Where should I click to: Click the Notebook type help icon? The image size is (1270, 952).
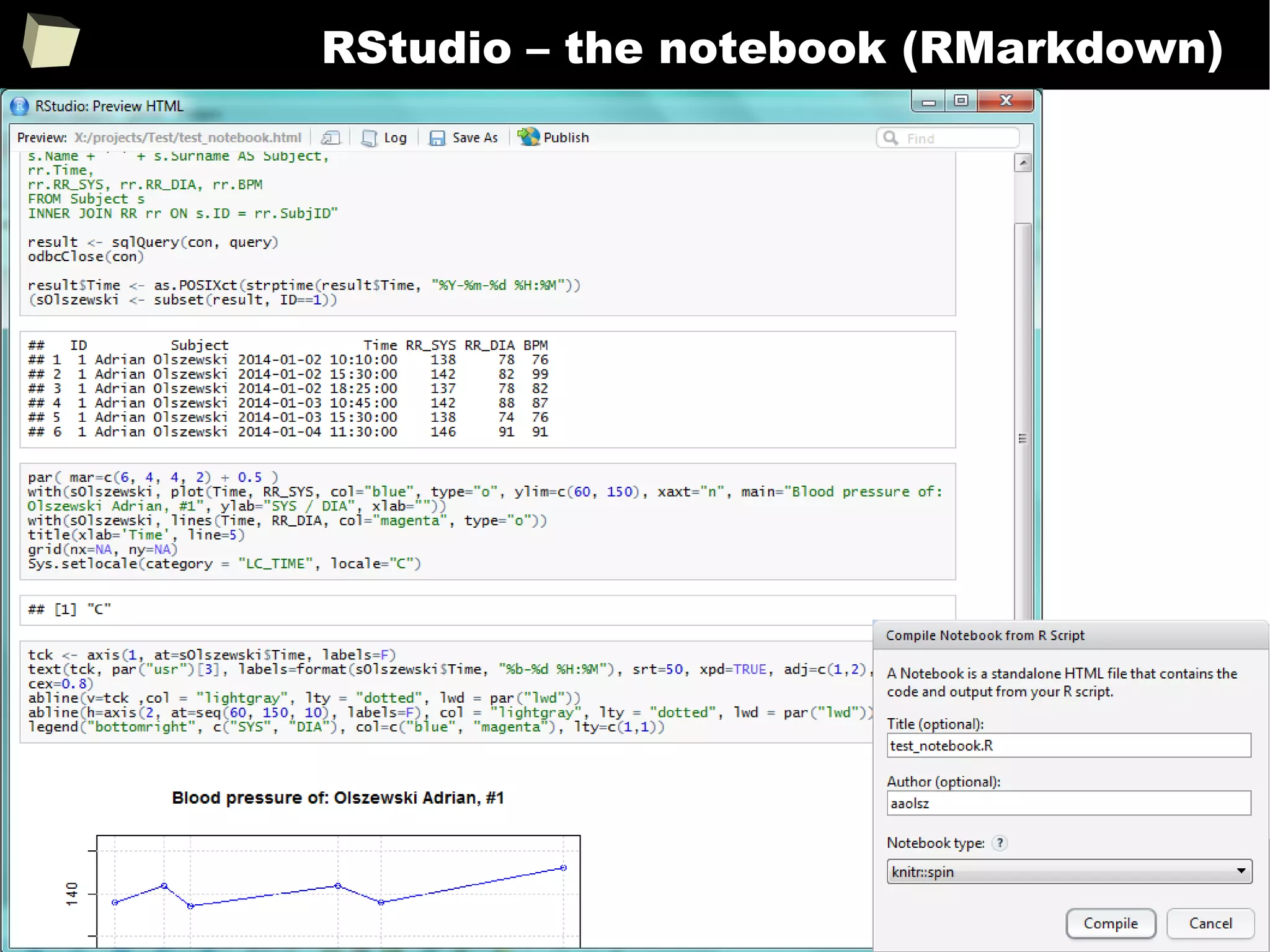(1000, 843)
